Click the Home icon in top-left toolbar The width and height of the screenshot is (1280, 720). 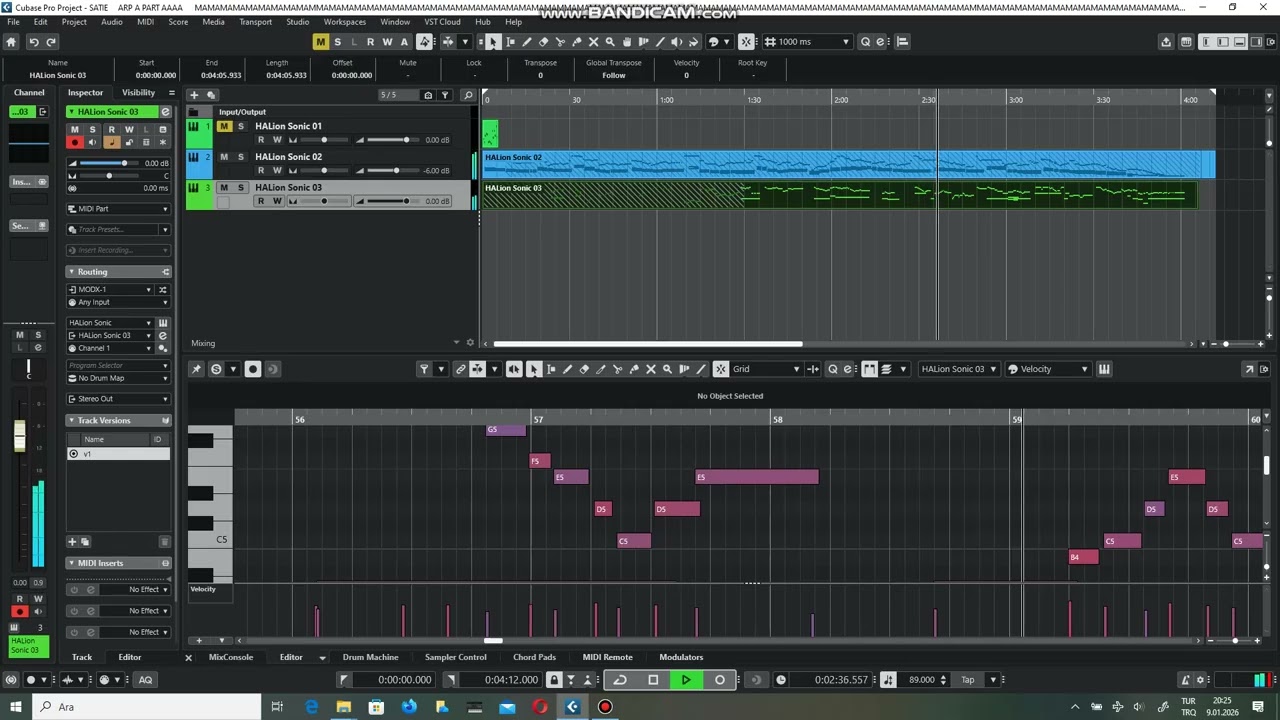tap(11, 42)
